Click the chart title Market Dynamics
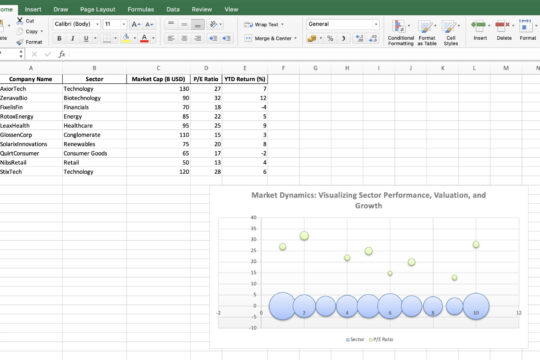 click(x=368, y=200)
